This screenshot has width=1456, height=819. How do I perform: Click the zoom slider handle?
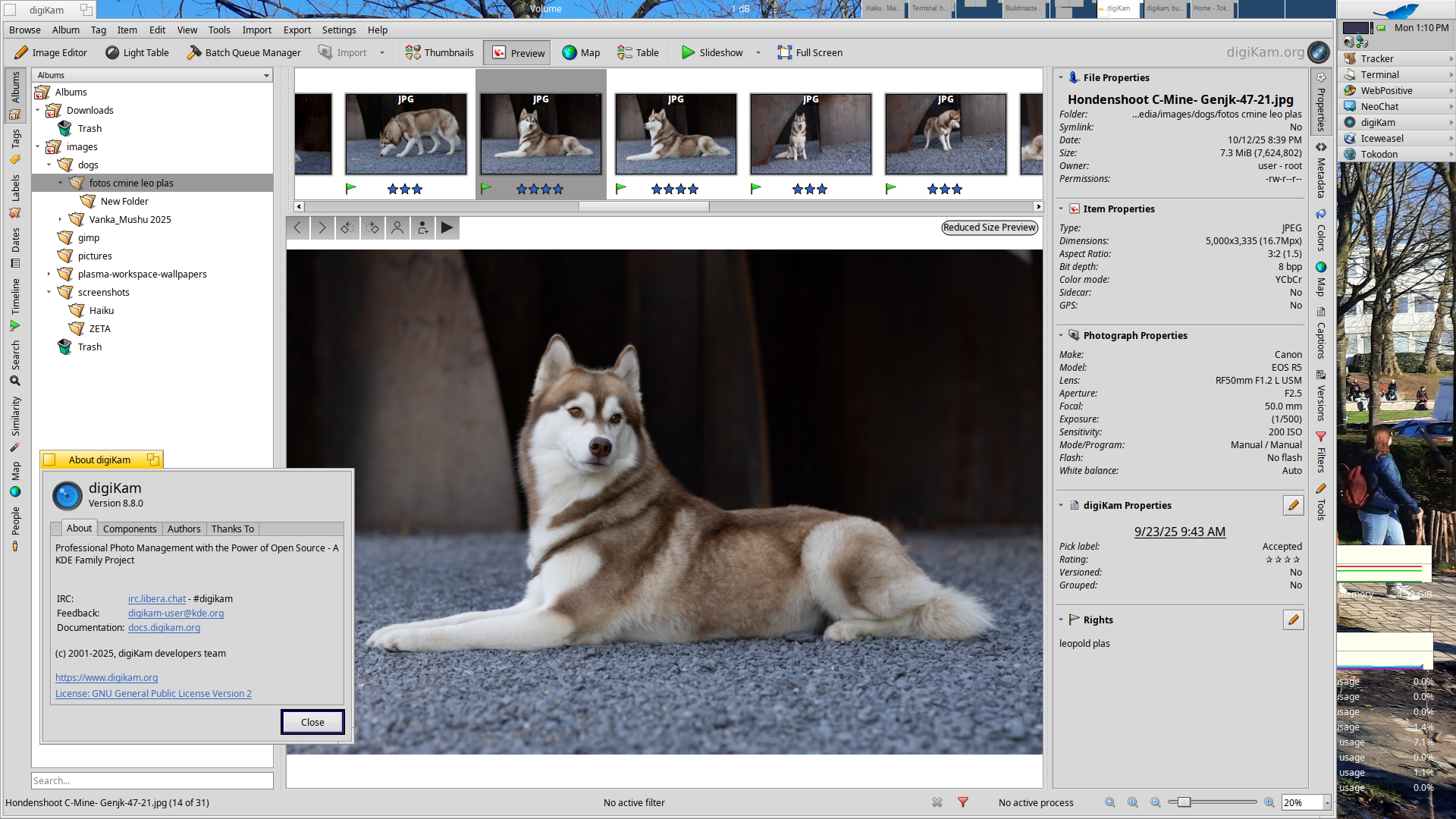(1184, 802)
